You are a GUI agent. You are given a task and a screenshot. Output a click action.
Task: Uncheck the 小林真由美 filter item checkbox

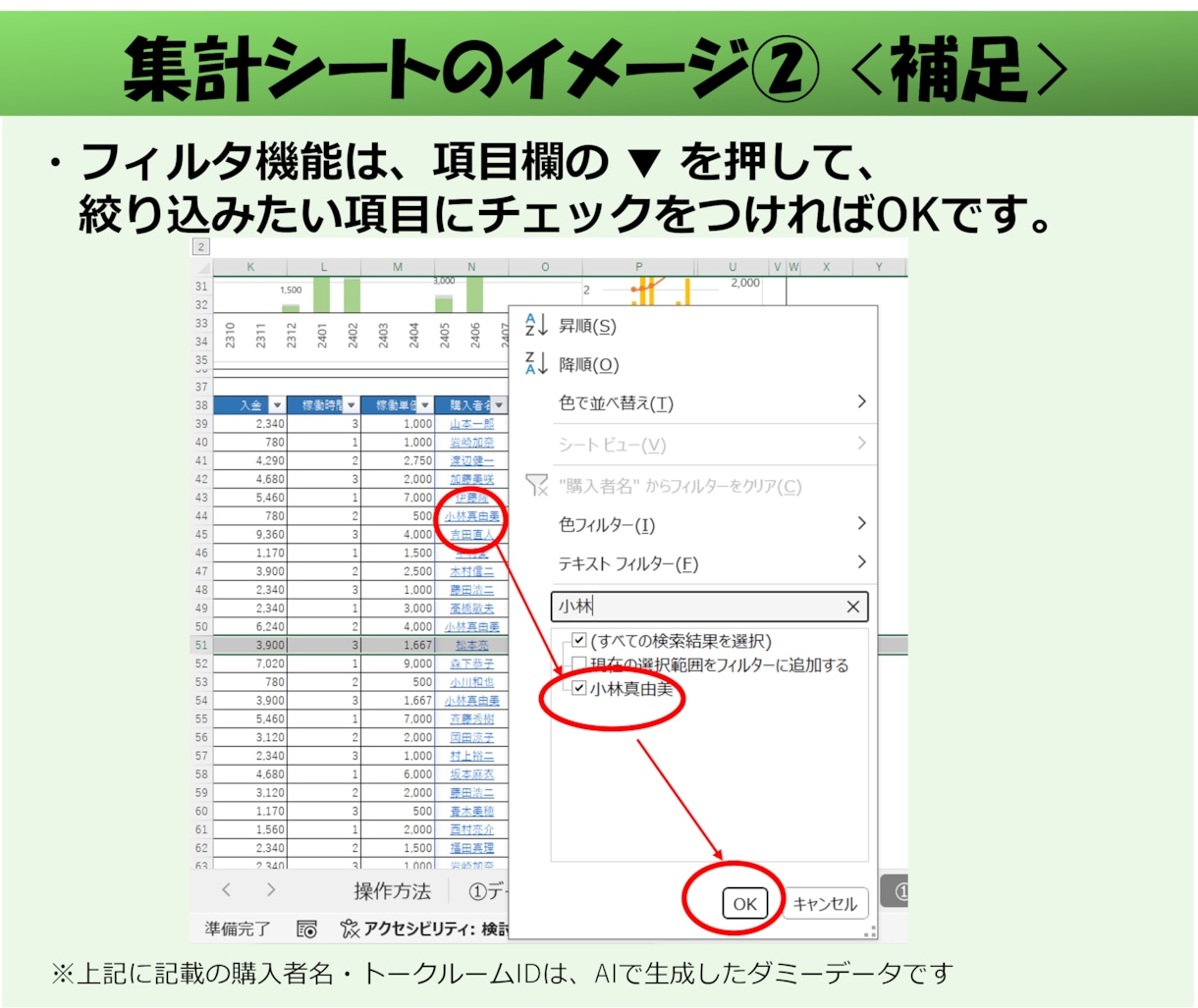click(579, 688)
